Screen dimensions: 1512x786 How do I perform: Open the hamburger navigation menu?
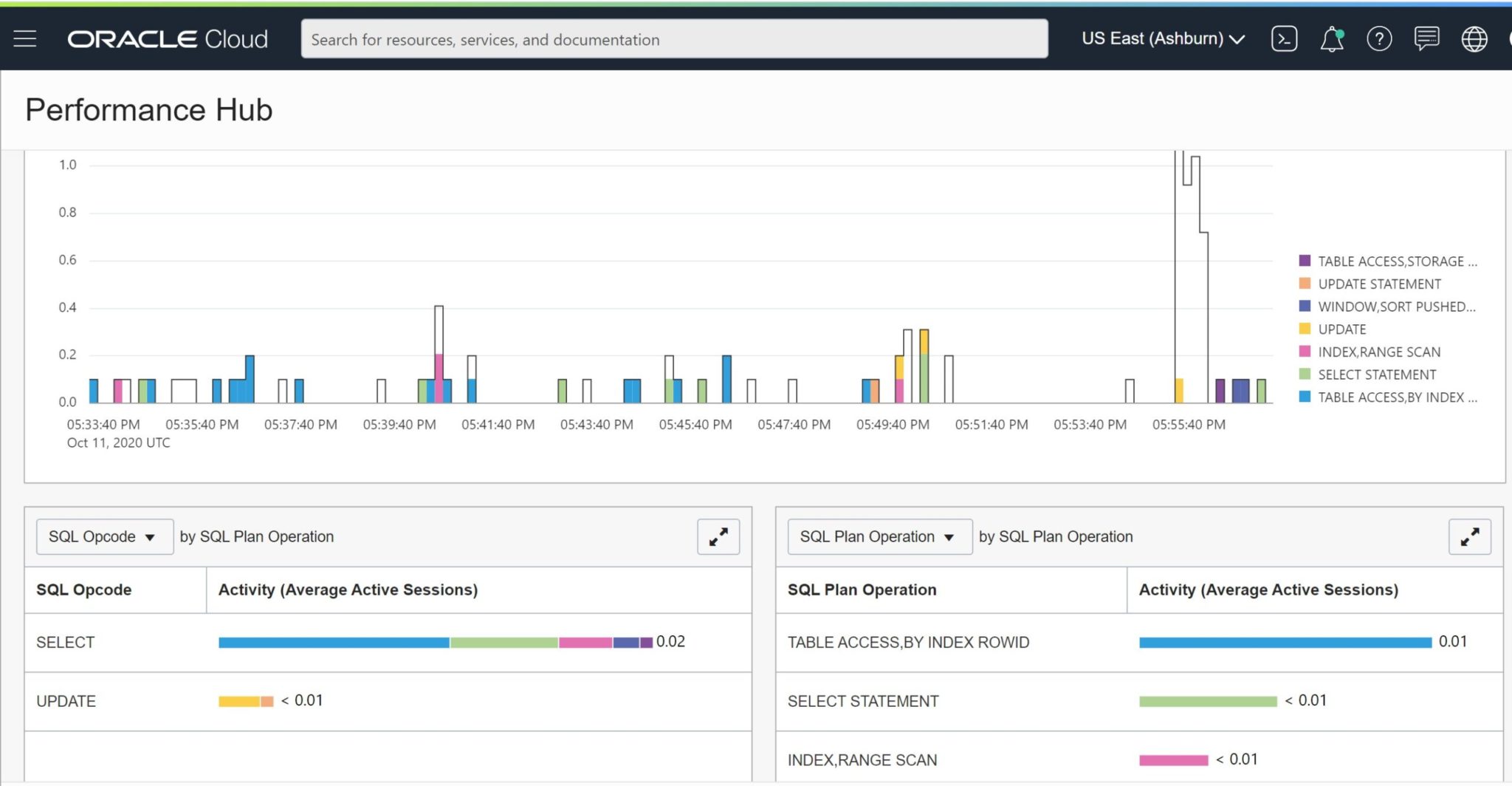[24, 39]
